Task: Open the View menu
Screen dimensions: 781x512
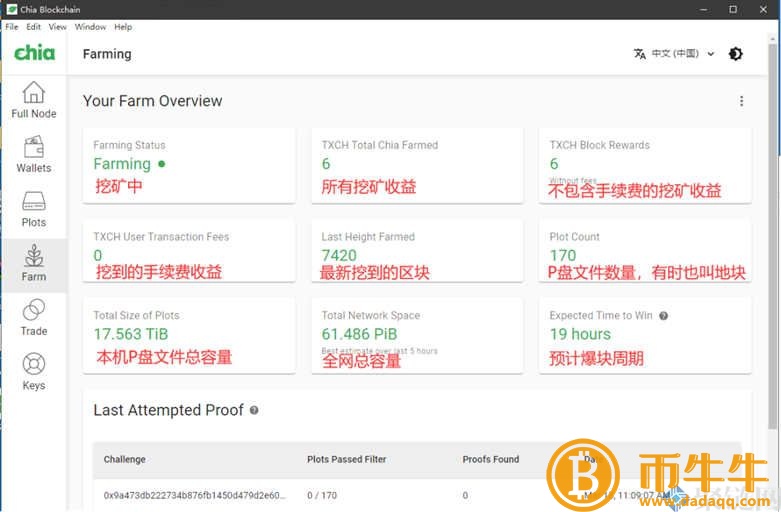Action: tap(57, 27)
